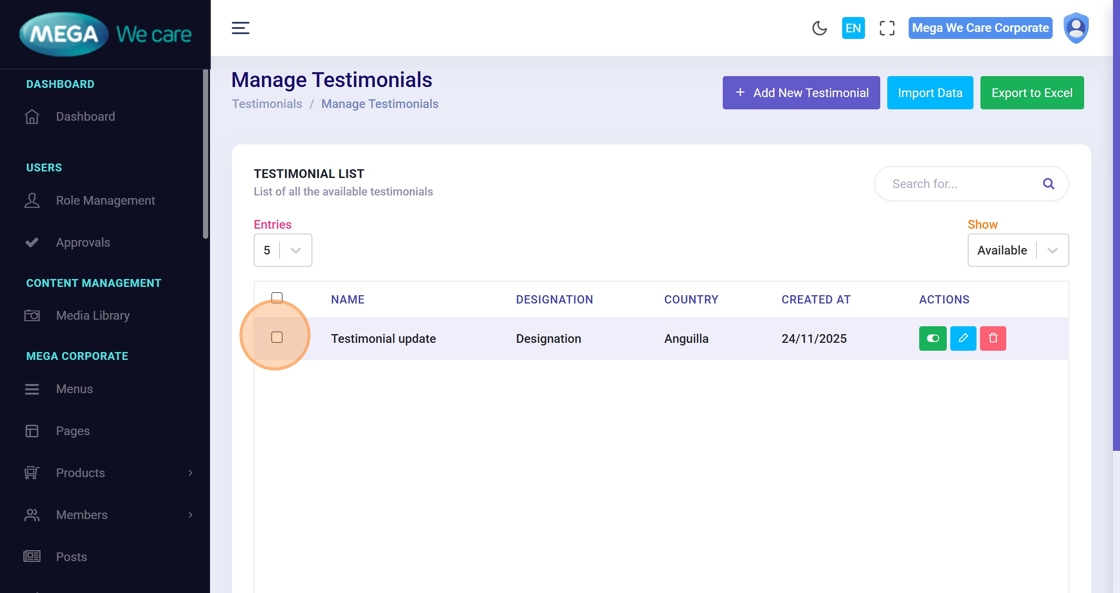Go to Role Management page
The image size is (1120, 593).
coord(105,201)
